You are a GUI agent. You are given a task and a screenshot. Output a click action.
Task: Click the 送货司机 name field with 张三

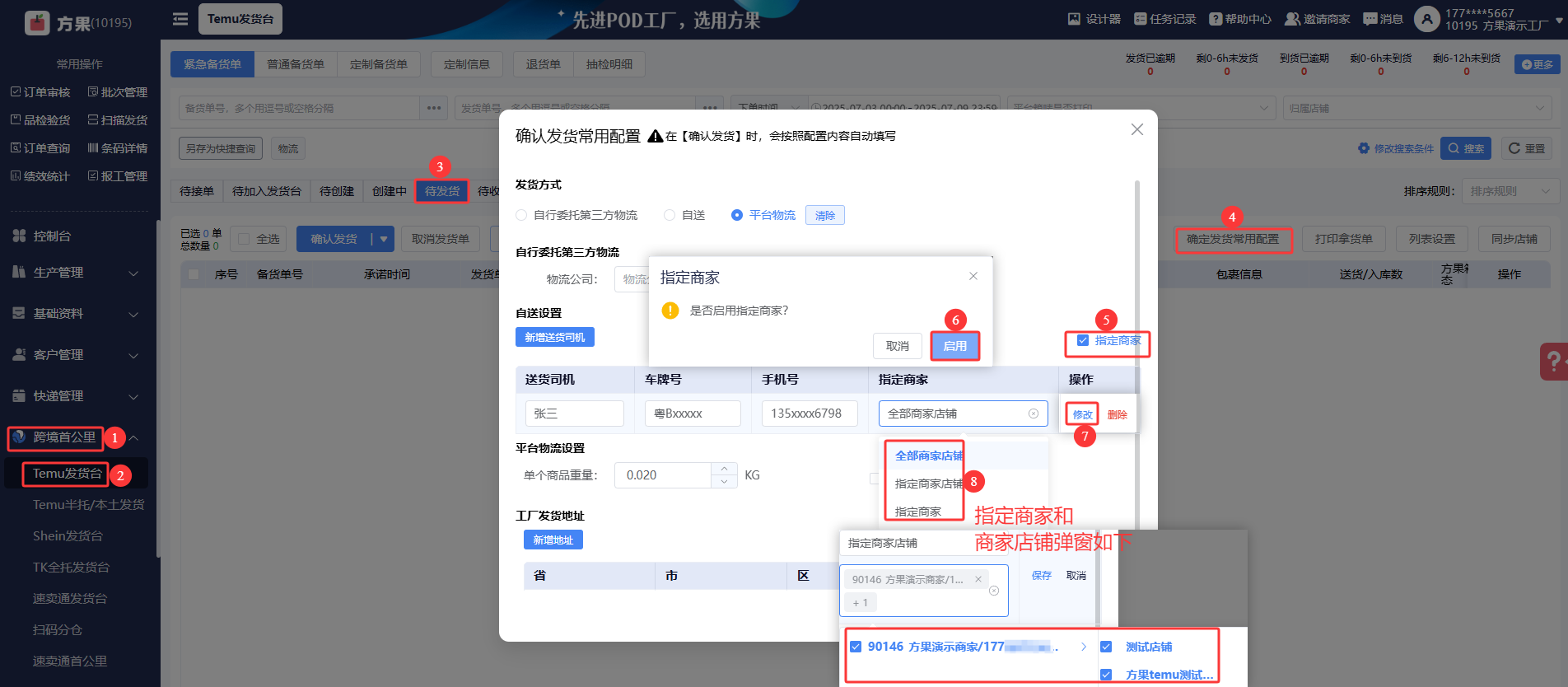[x=575, y=414]
